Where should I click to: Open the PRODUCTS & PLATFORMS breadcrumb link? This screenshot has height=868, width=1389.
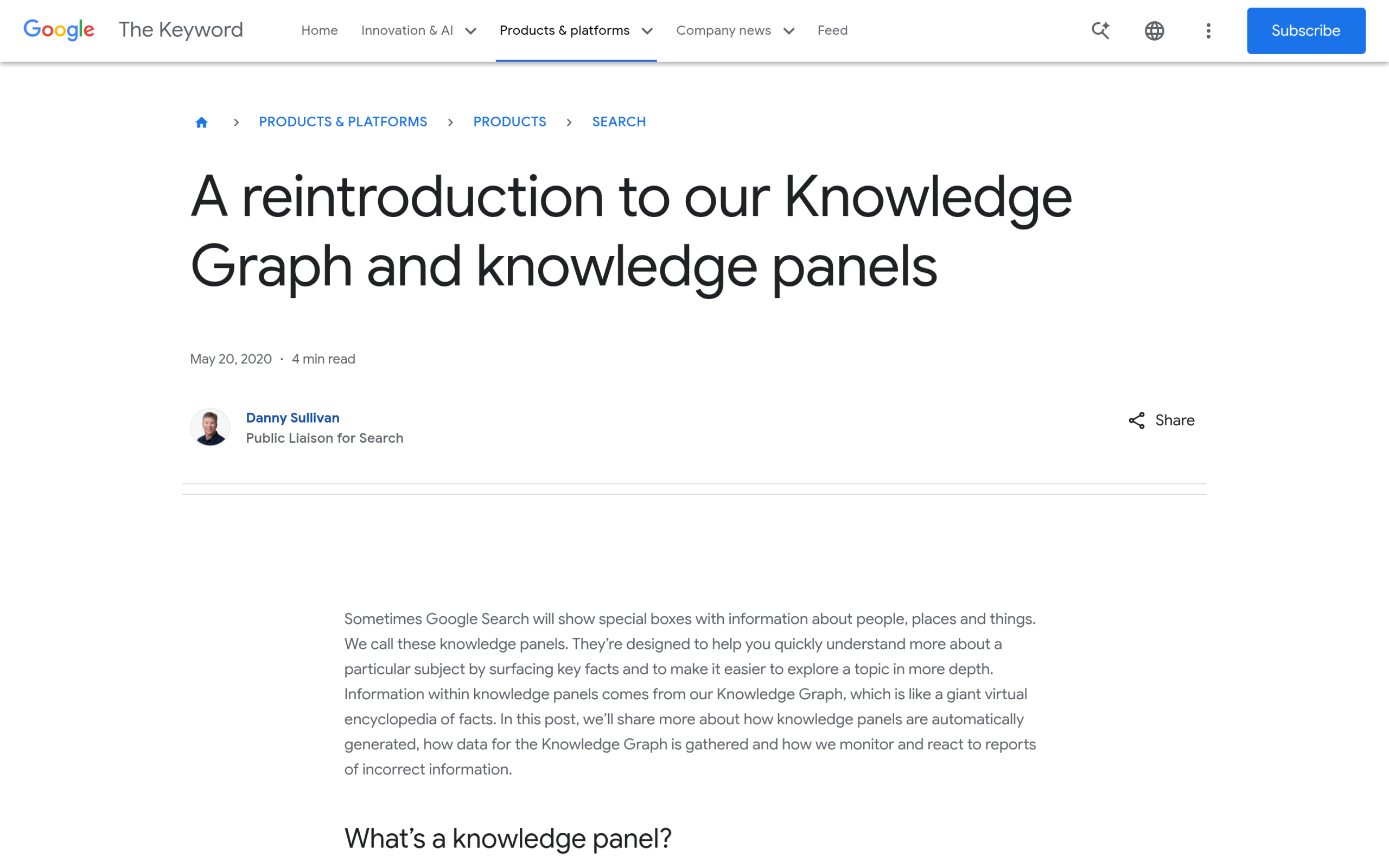coord(343,122)
